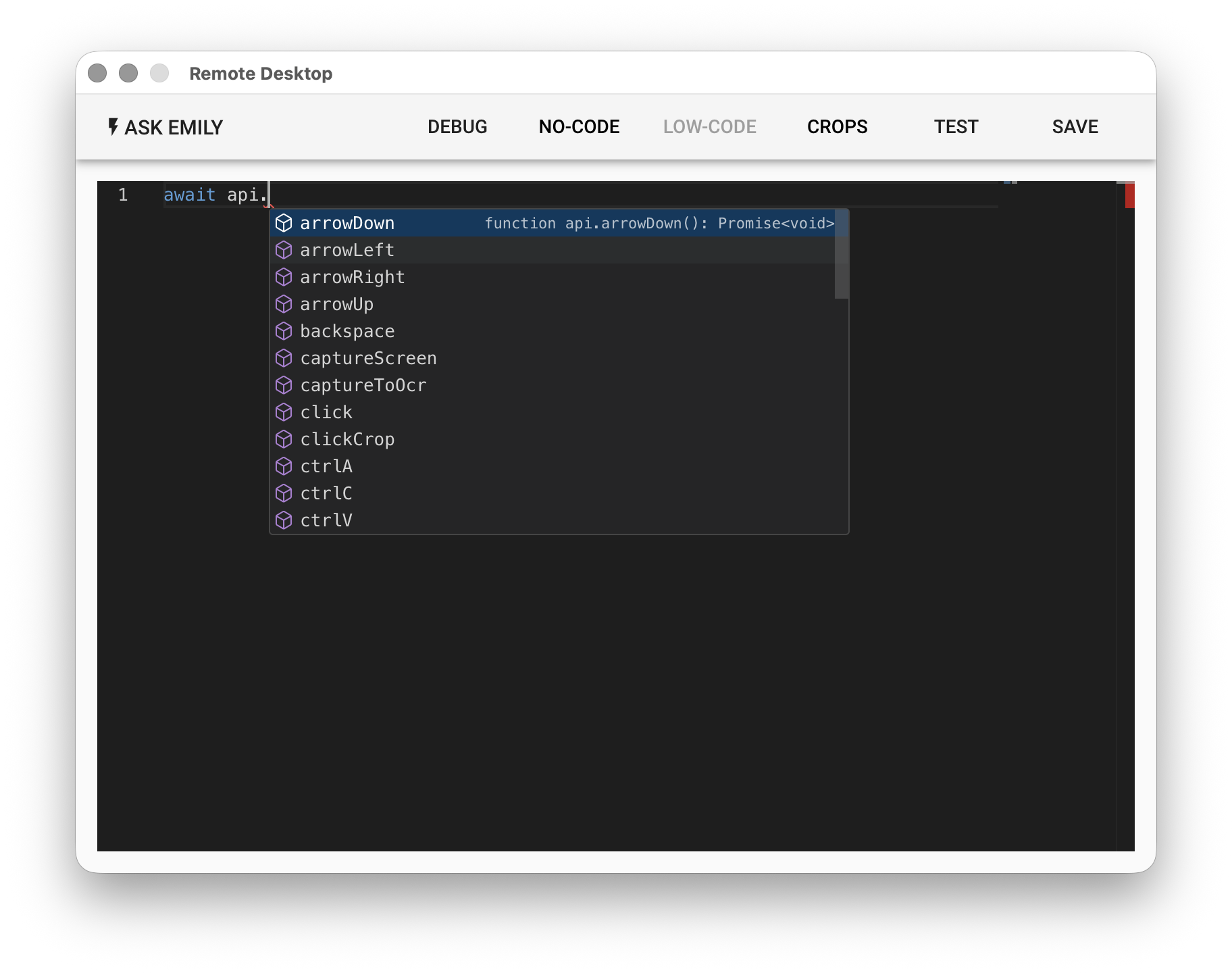
Task: Click the cube icon next to captureScreen
Action: [x=284, y=358]
